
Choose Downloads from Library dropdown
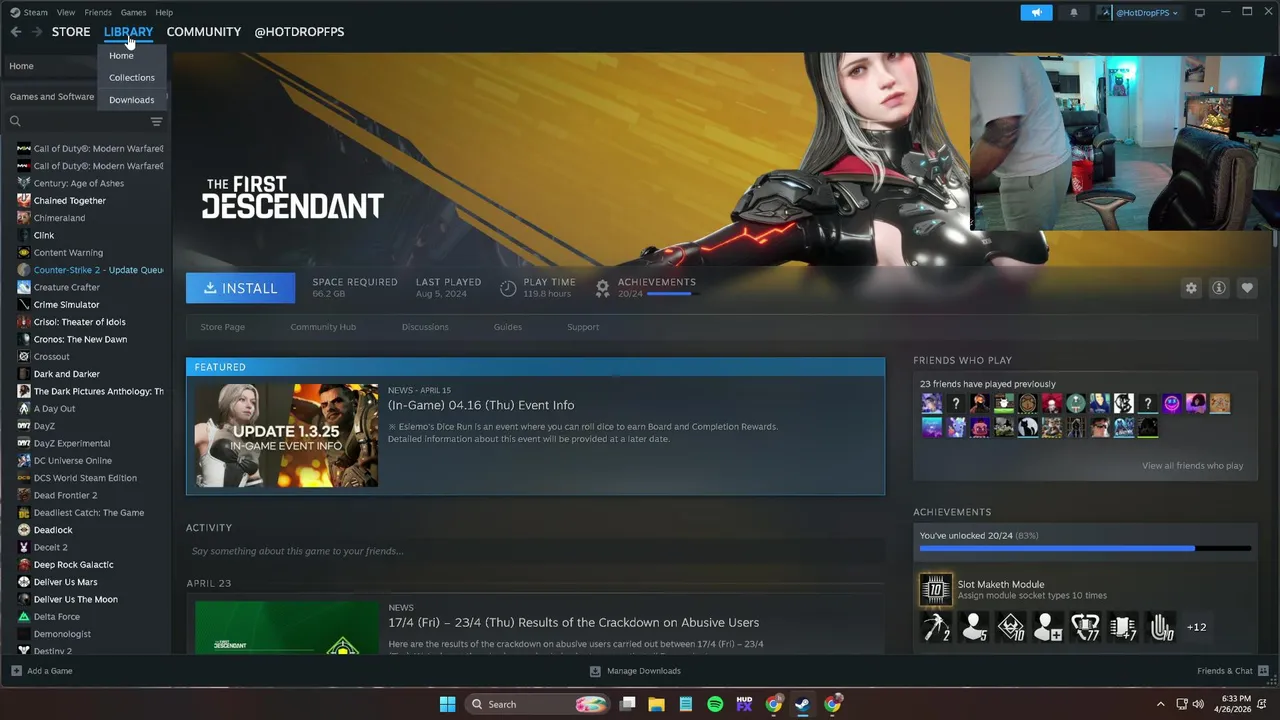coord(132,100)
